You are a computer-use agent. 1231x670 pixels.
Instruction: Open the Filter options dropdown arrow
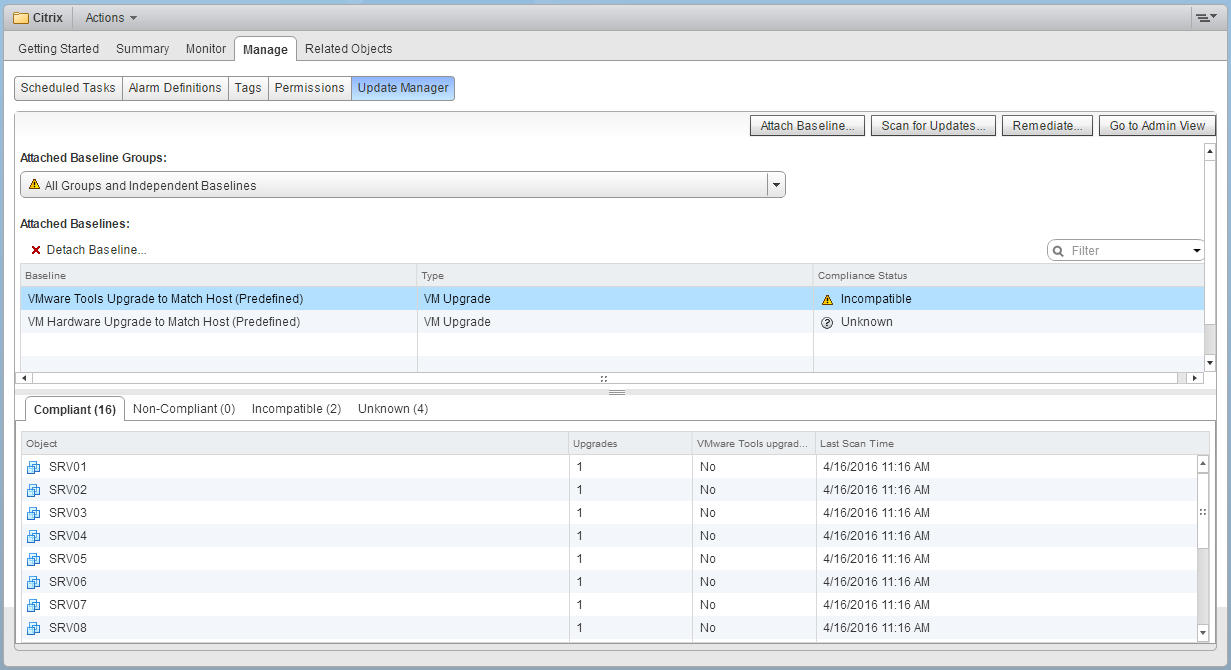[x=1196, y=251]
